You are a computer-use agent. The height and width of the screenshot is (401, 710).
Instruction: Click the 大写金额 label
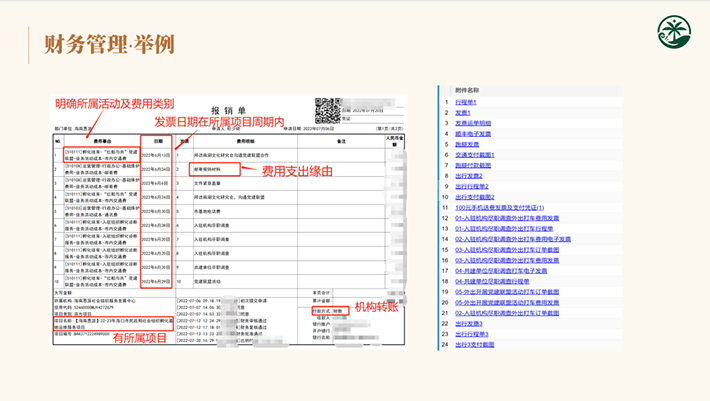click(x=64, y=293)
